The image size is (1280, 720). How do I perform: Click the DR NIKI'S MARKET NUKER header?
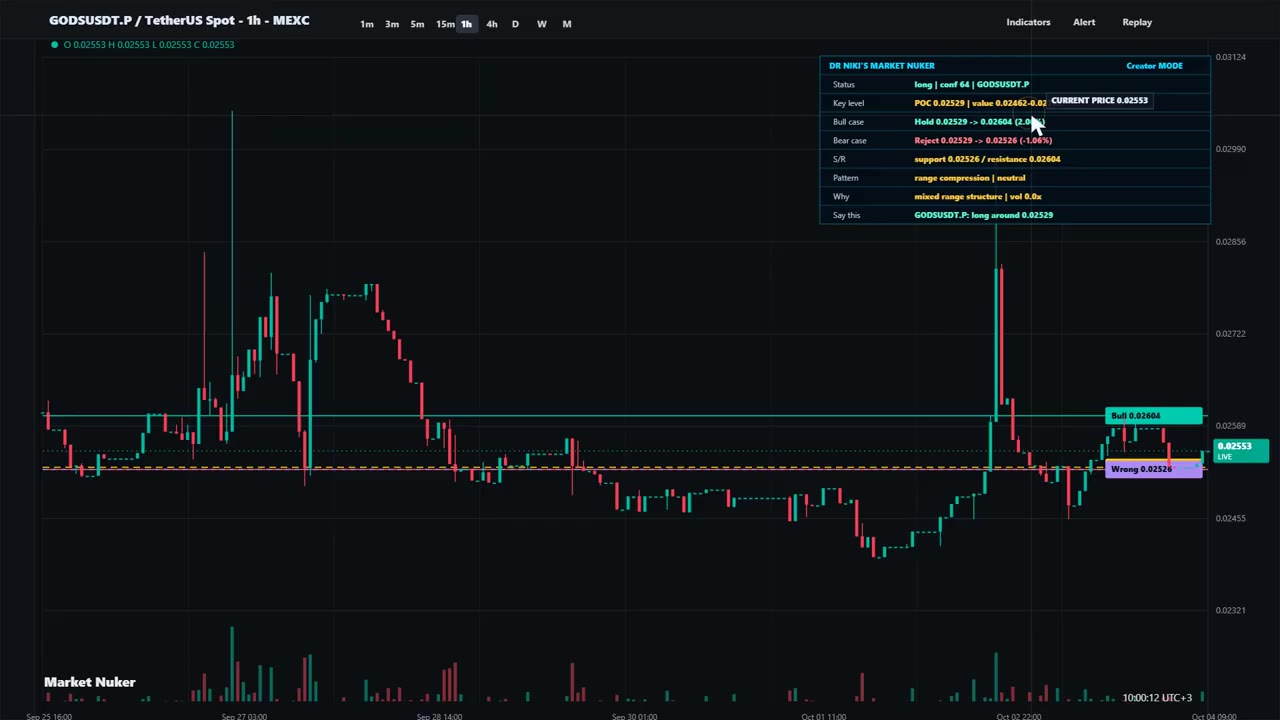[x=882, y=66]
